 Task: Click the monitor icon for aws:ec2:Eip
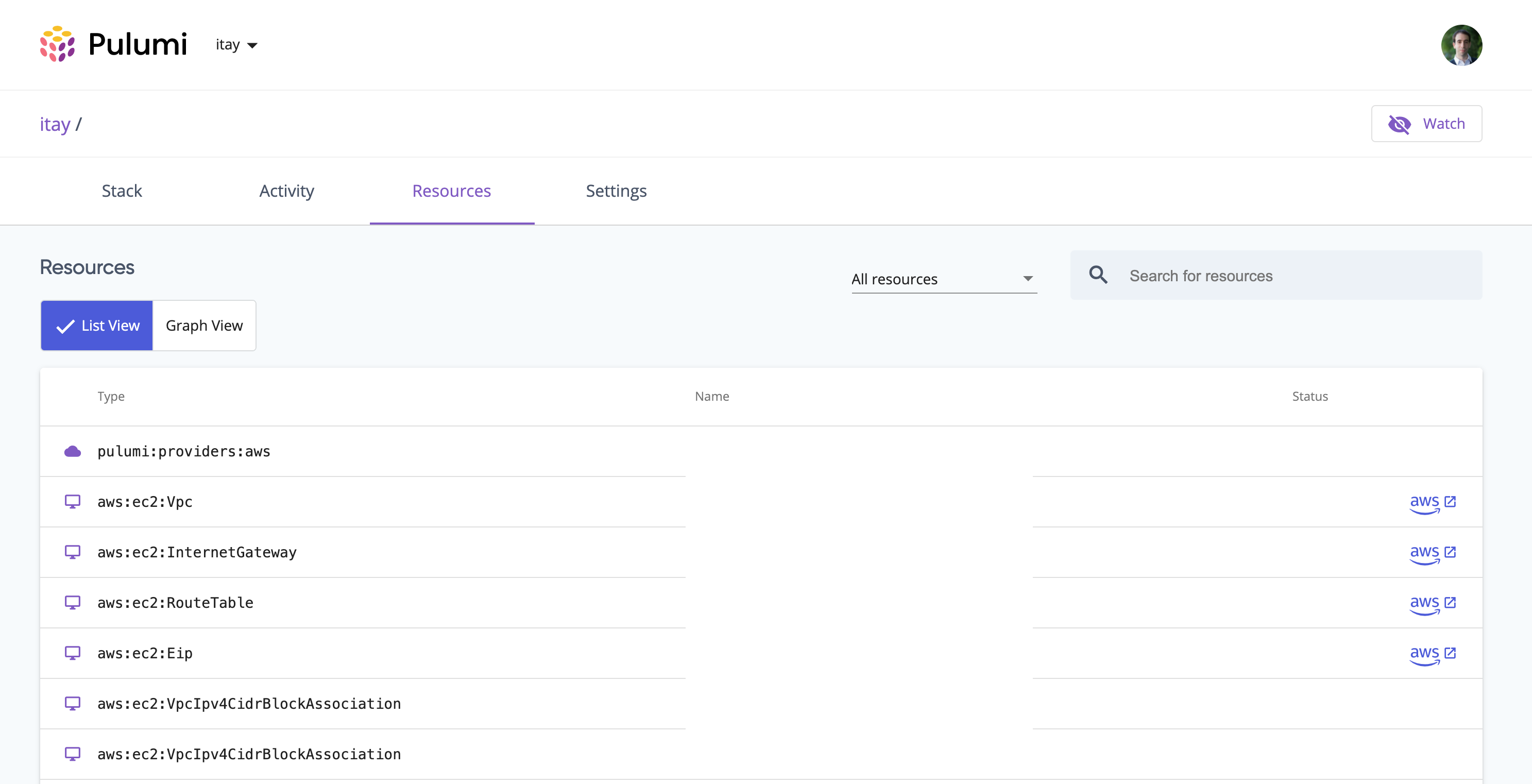pos(73,653)
